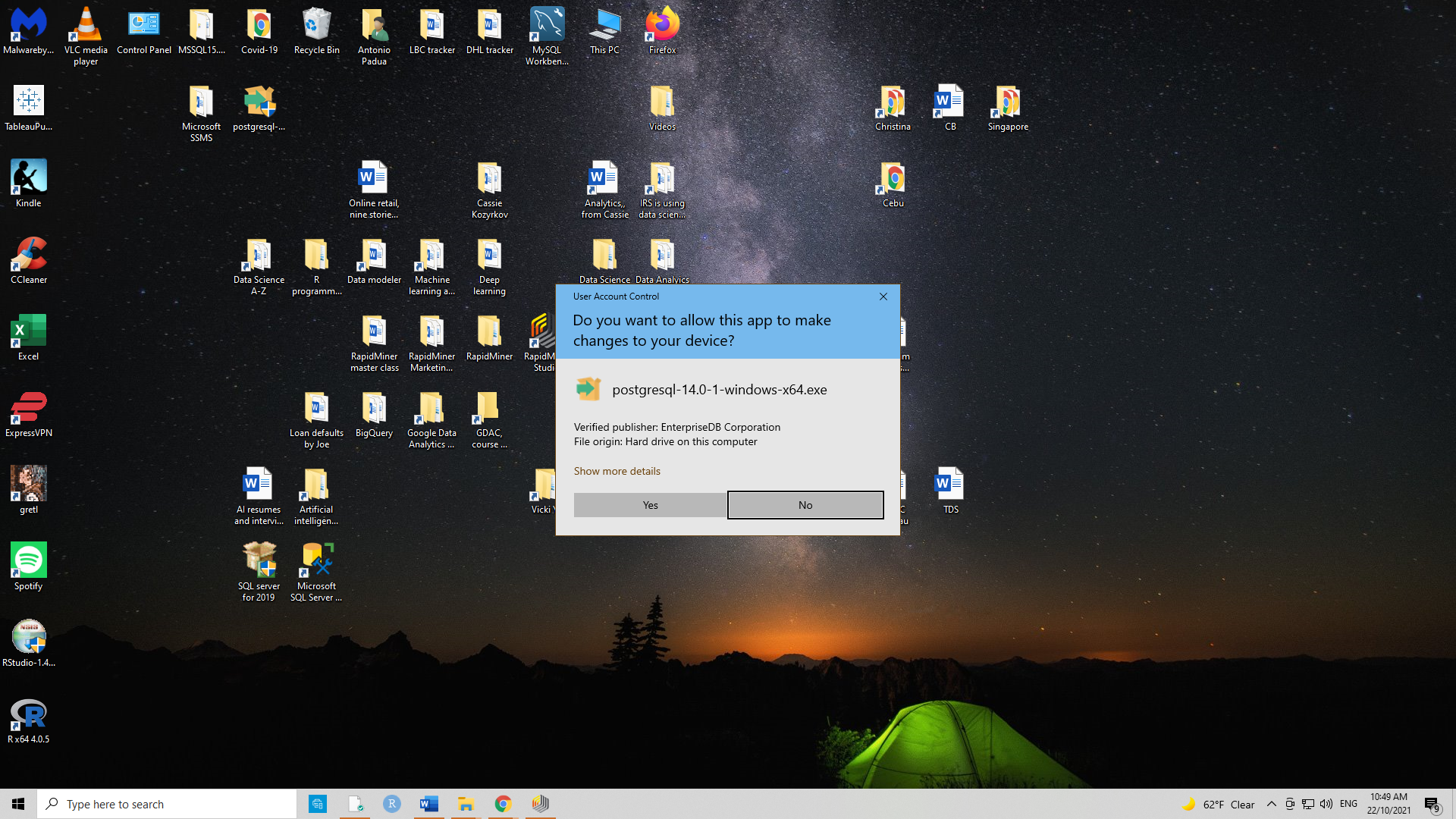Click the volume speaker tray icon
The height and width of the screenshot is (819, 1456).
[1326, 804]
